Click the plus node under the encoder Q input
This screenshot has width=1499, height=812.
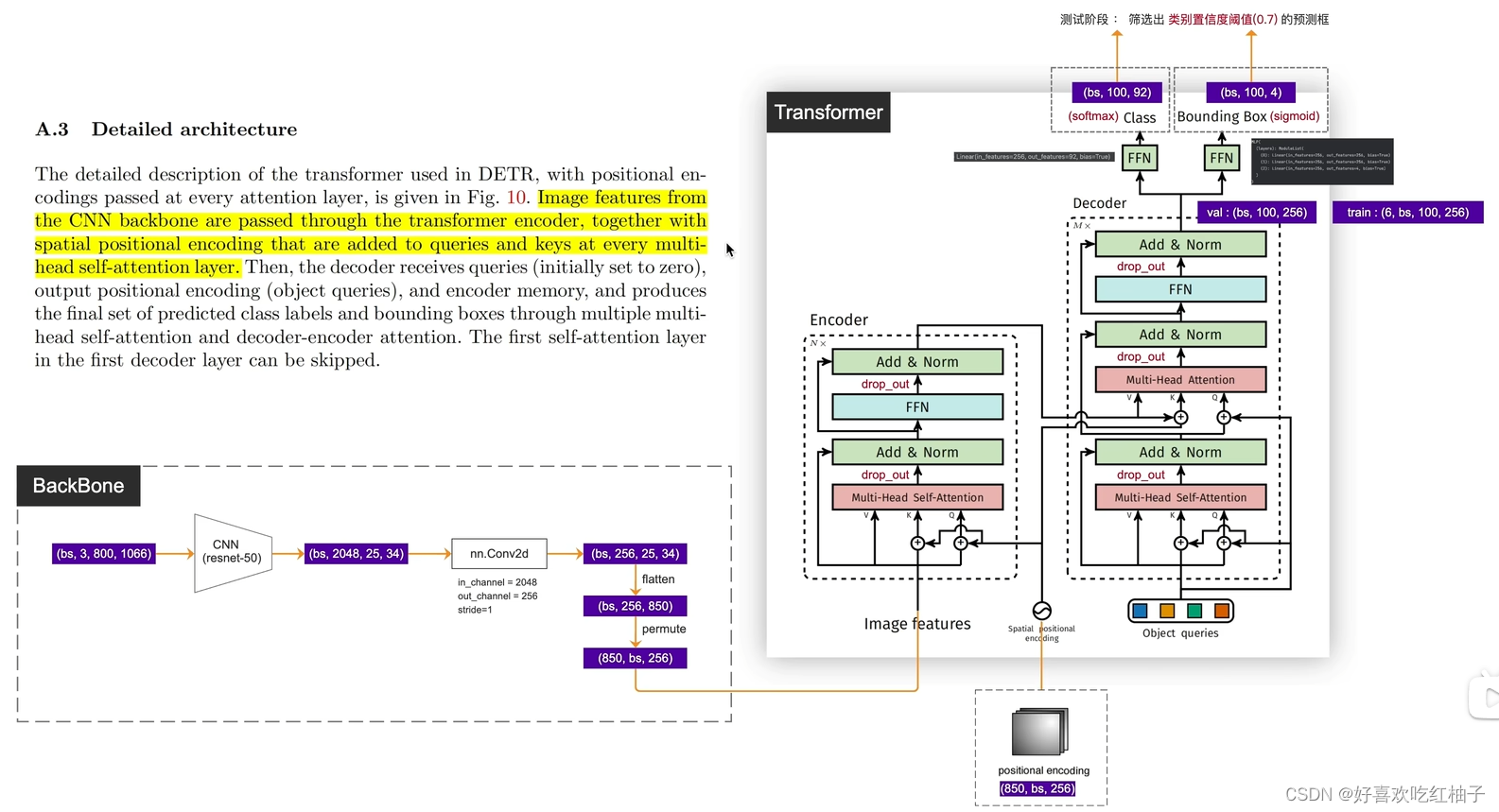point(960,543)
